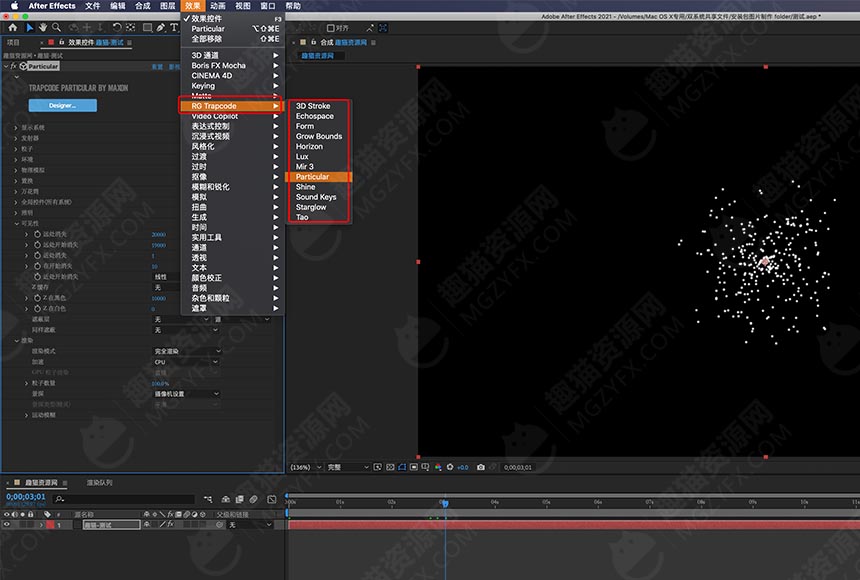The image size is (860, 580).
Task: Select the Zoom magnifier tool
Action: [56, 27]
